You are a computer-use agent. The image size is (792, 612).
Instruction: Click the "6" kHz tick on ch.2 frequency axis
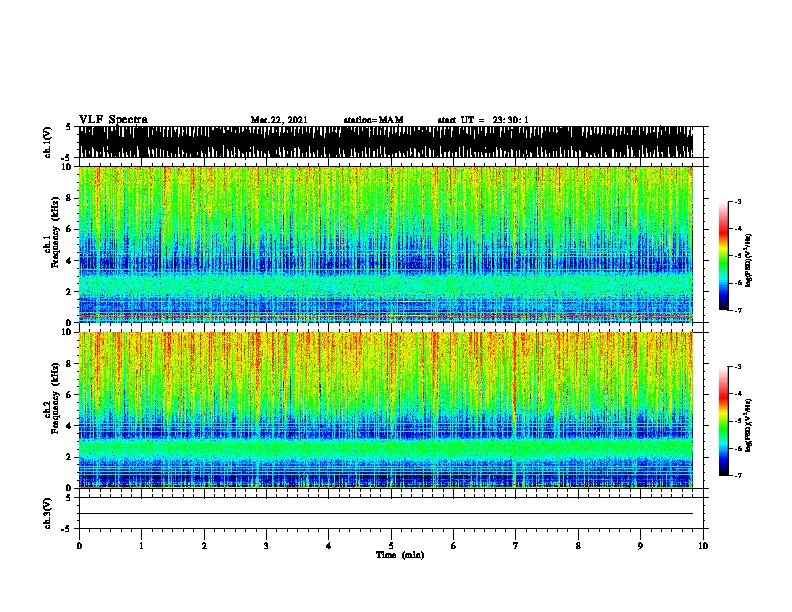click(69, 394)
